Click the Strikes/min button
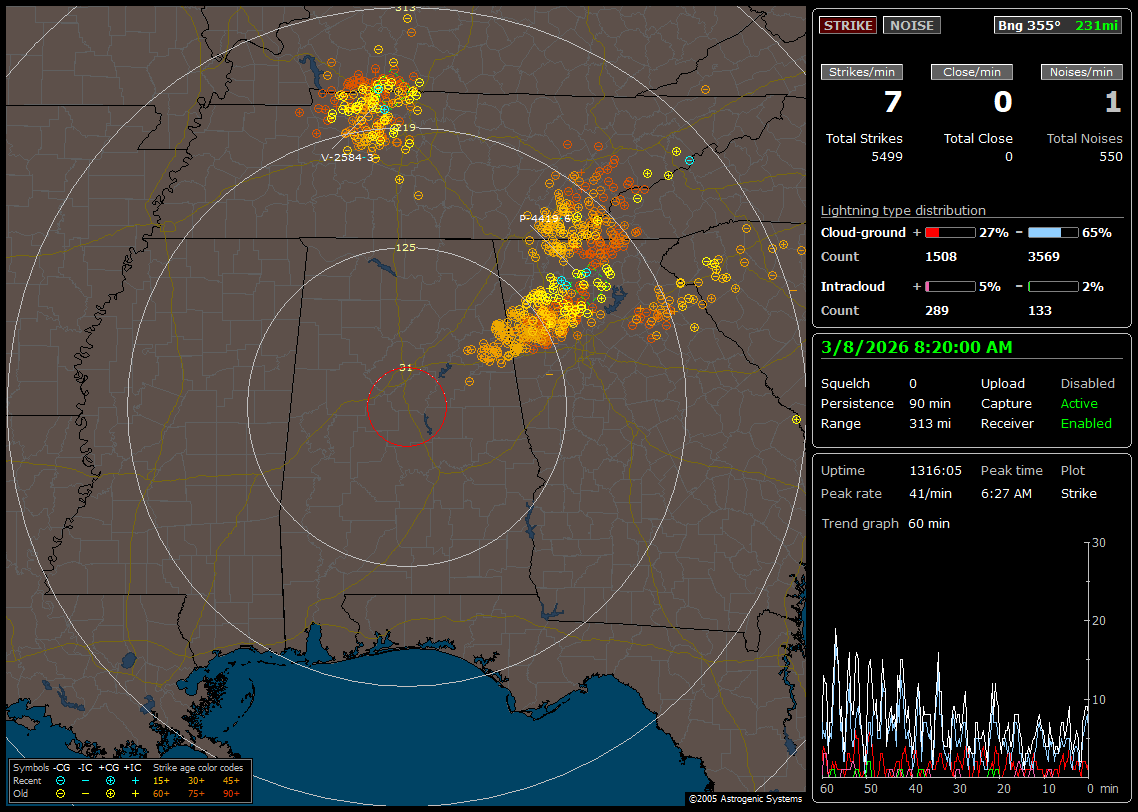 coord(861,72)
